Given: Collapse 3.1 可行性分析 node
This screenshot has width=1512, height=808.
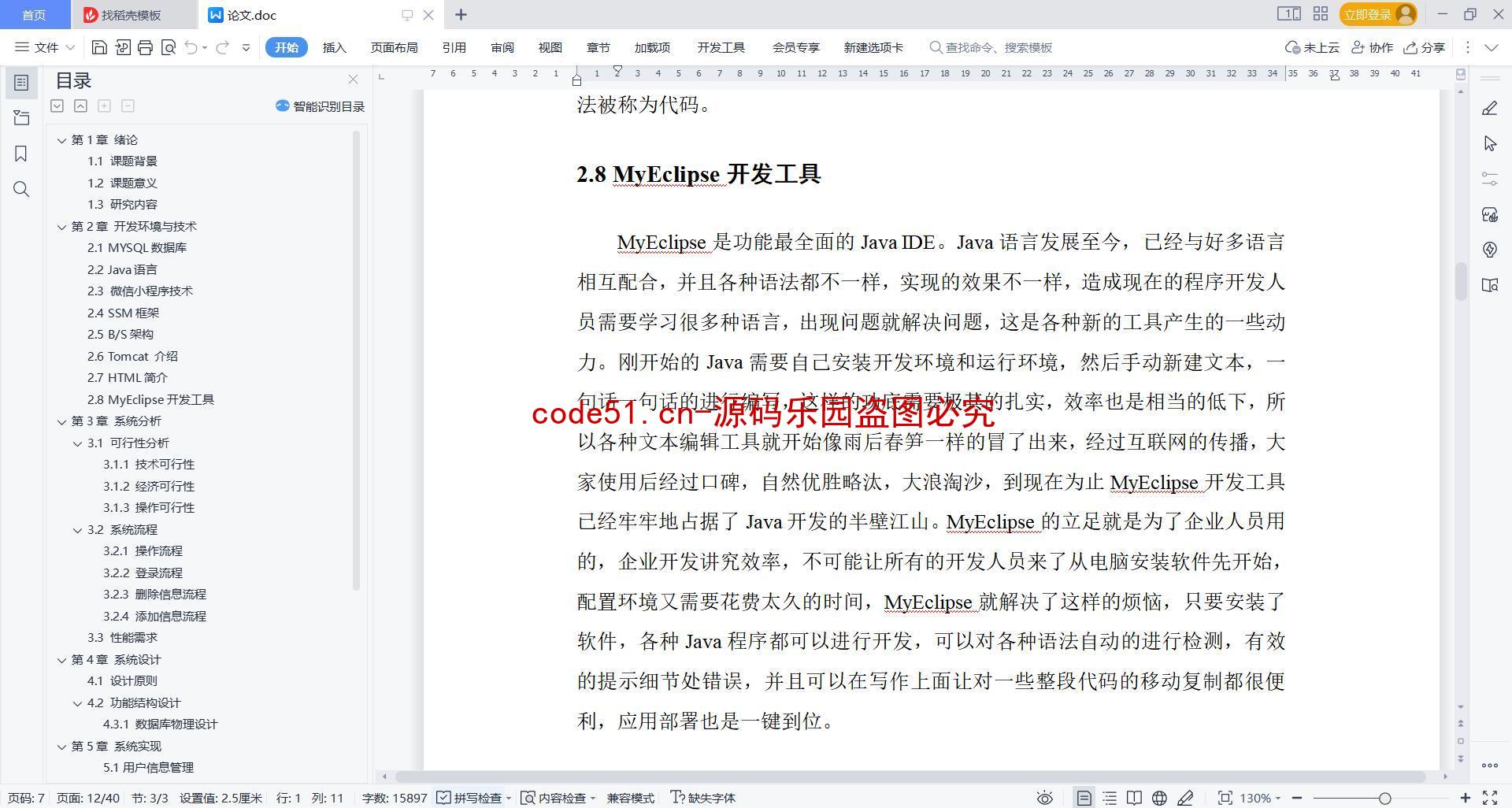Looking at the screenshot, I should click(77, 443).
